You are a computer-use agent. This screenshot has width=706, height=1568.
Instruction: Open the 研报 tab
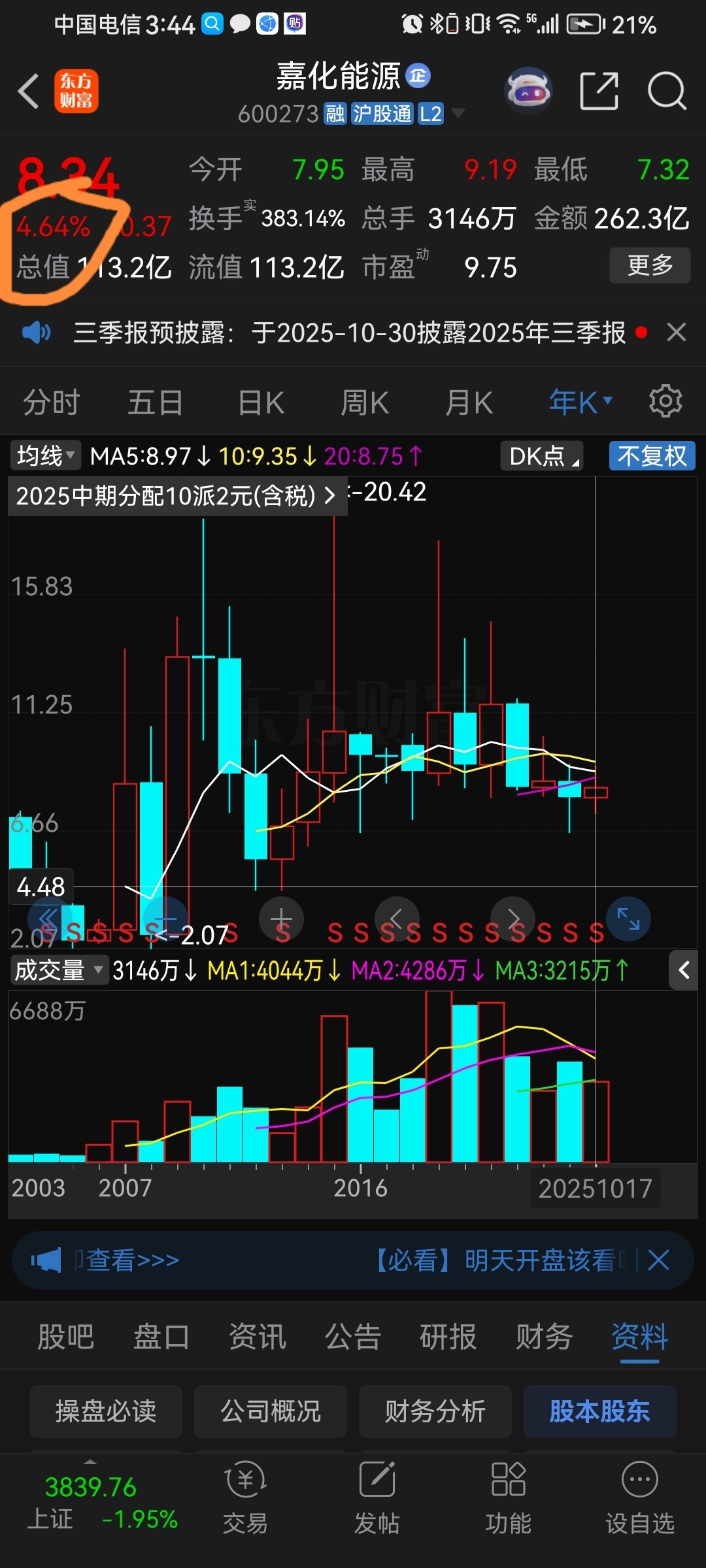(448, 1336)
